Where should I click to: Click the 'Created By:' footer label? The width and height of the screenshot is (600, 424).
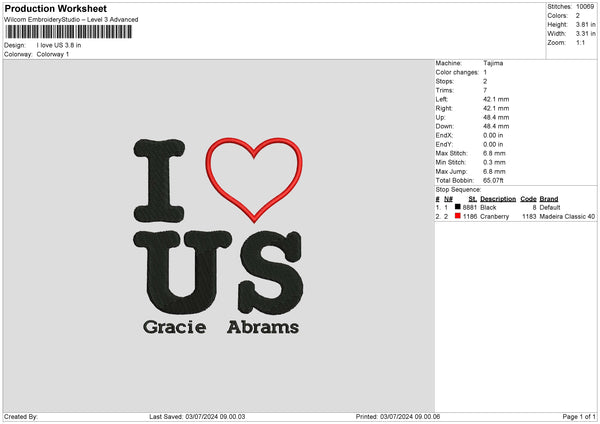tap(21, 417)
